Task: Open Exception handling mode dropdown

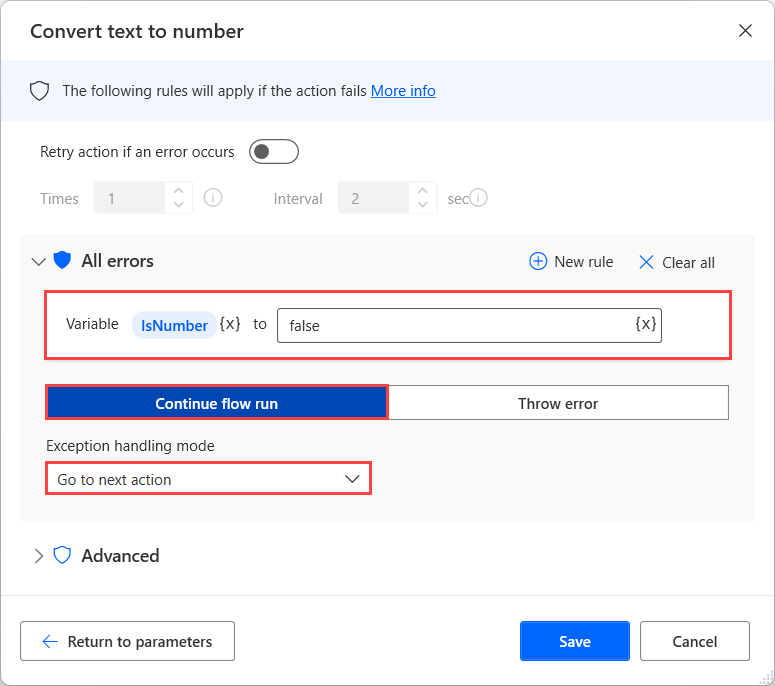Action: tap(208, 479)
